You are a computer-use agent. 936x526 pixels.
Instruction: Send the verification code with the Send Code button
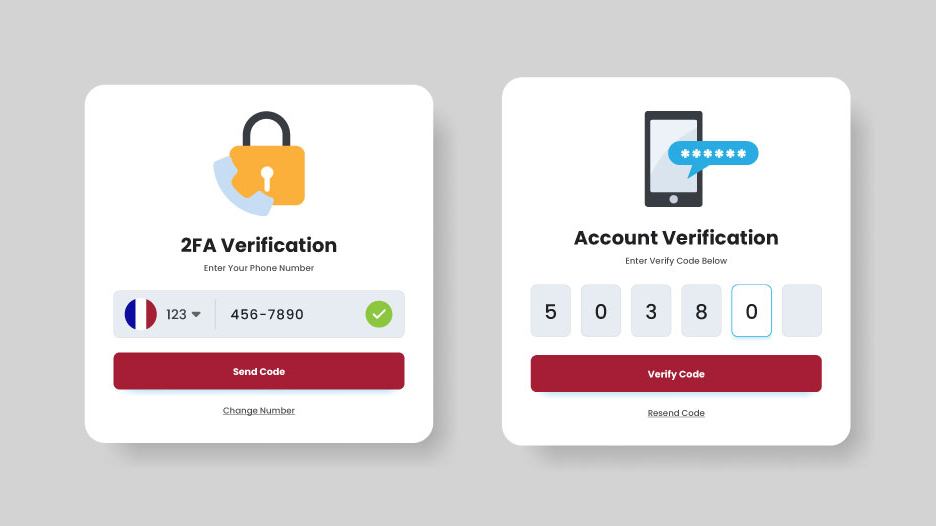[259, 371]
